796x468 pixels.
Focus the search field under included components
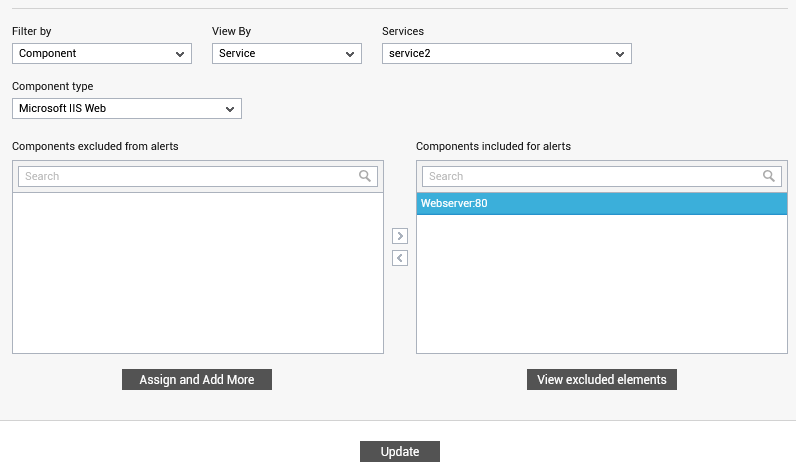(x=602, y=176)
